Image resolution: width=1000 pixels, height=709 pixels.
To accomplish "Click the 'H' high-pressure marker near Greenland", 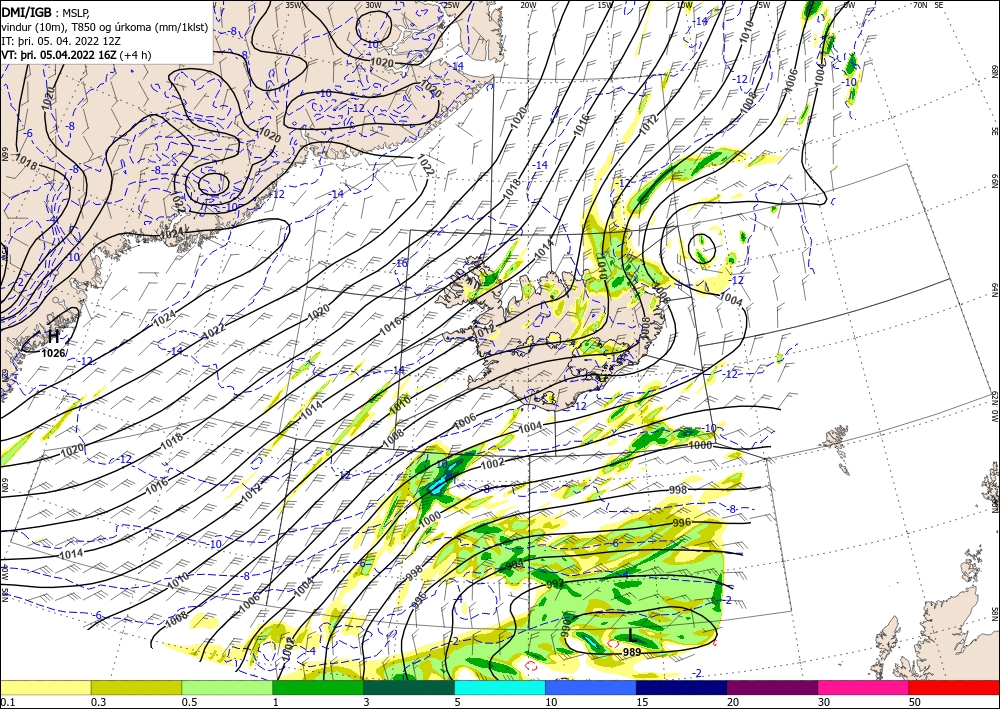I will pyautogui.click(x=54, y=337).
